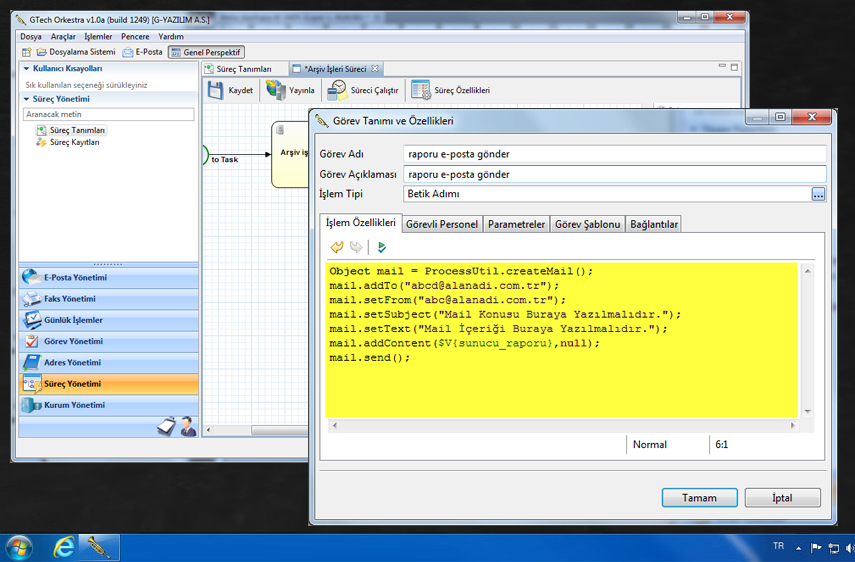This screenshot has width=855, height=562.
Task: Click inside the yellow script code area
Action: click(562, 340)
